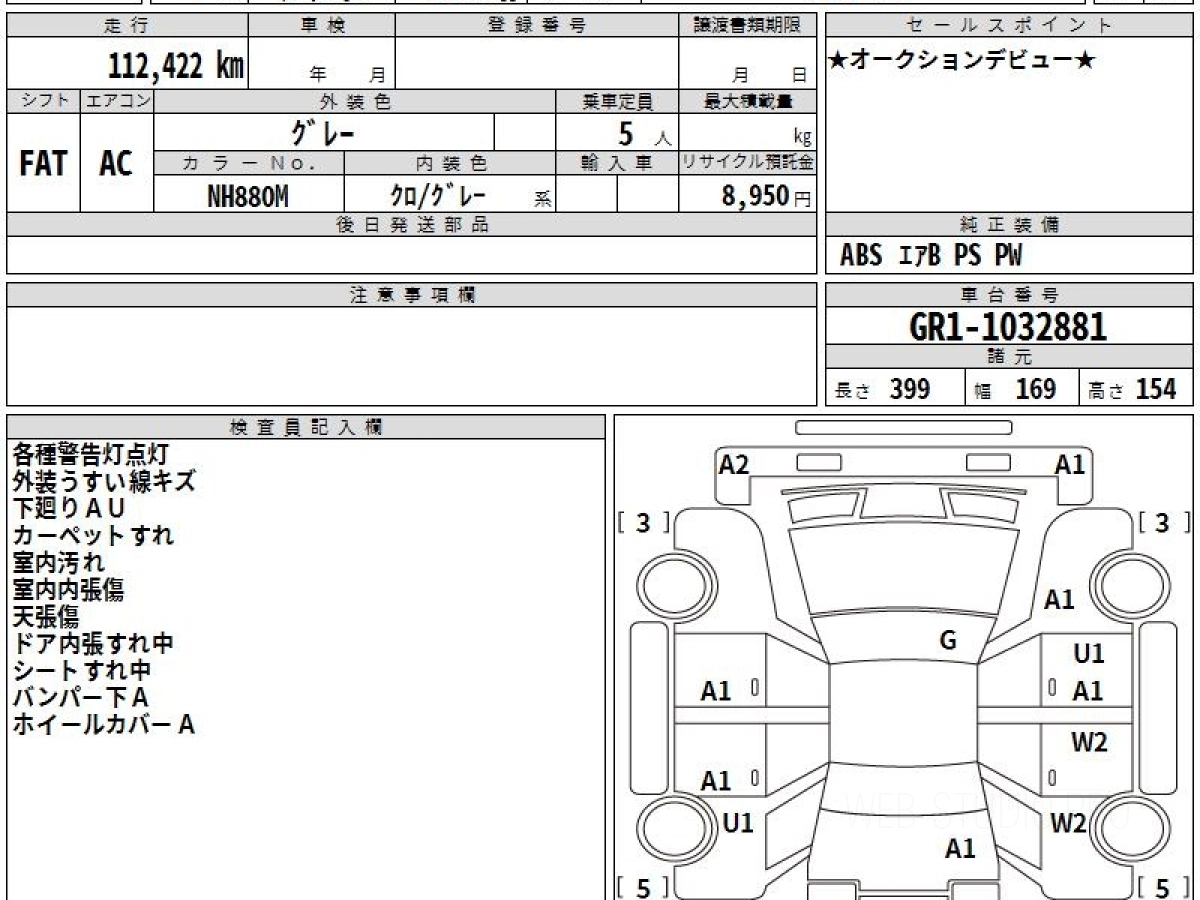Select the 登録番号 header cell

click(537, 26)
